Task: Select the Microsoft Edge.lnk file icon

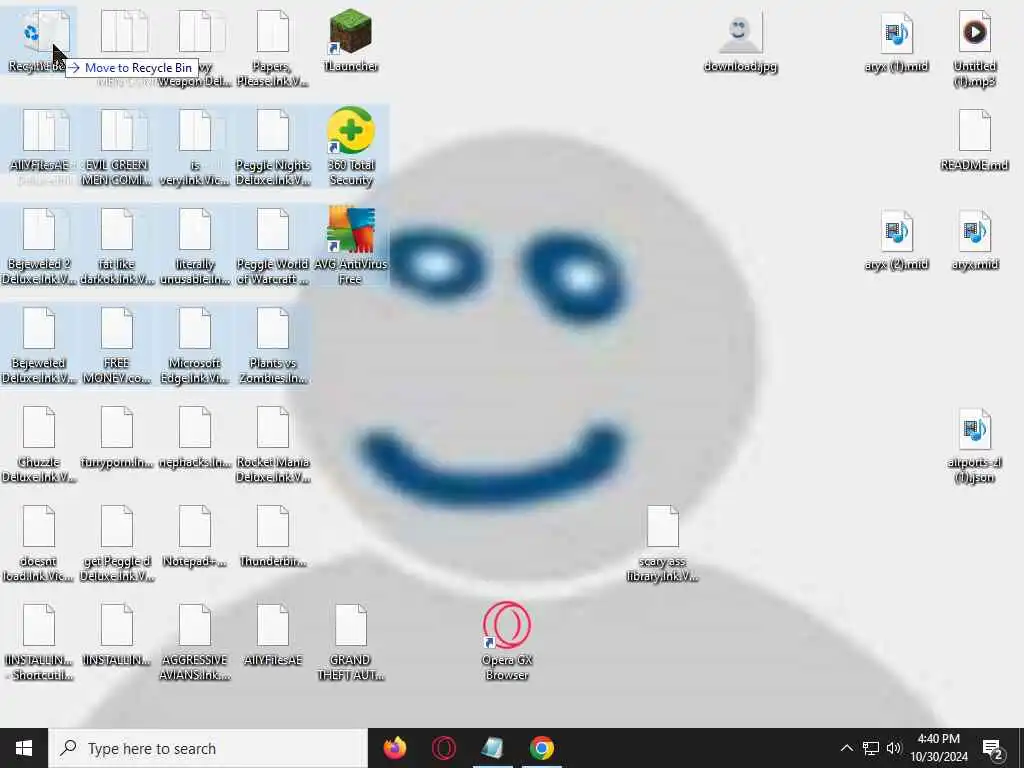Action: [195, 345]
